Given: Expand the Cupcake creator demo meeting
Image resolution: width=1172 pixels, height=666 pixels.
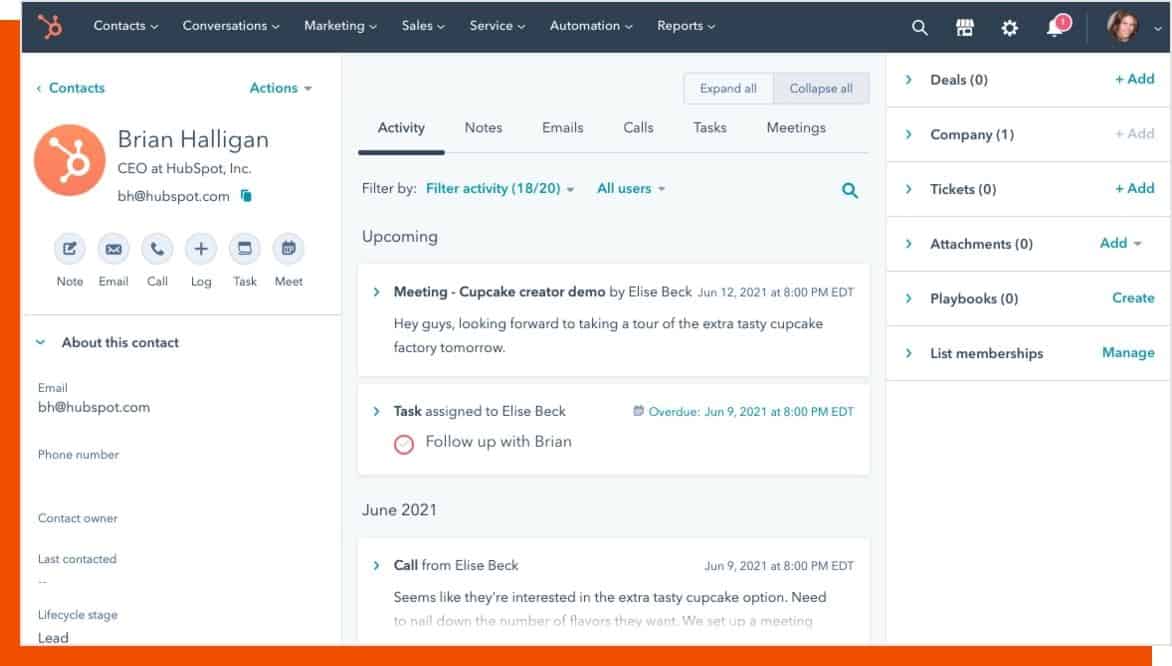Looking at the screenshot, I should pyautogui.click(x=376, y=292).
